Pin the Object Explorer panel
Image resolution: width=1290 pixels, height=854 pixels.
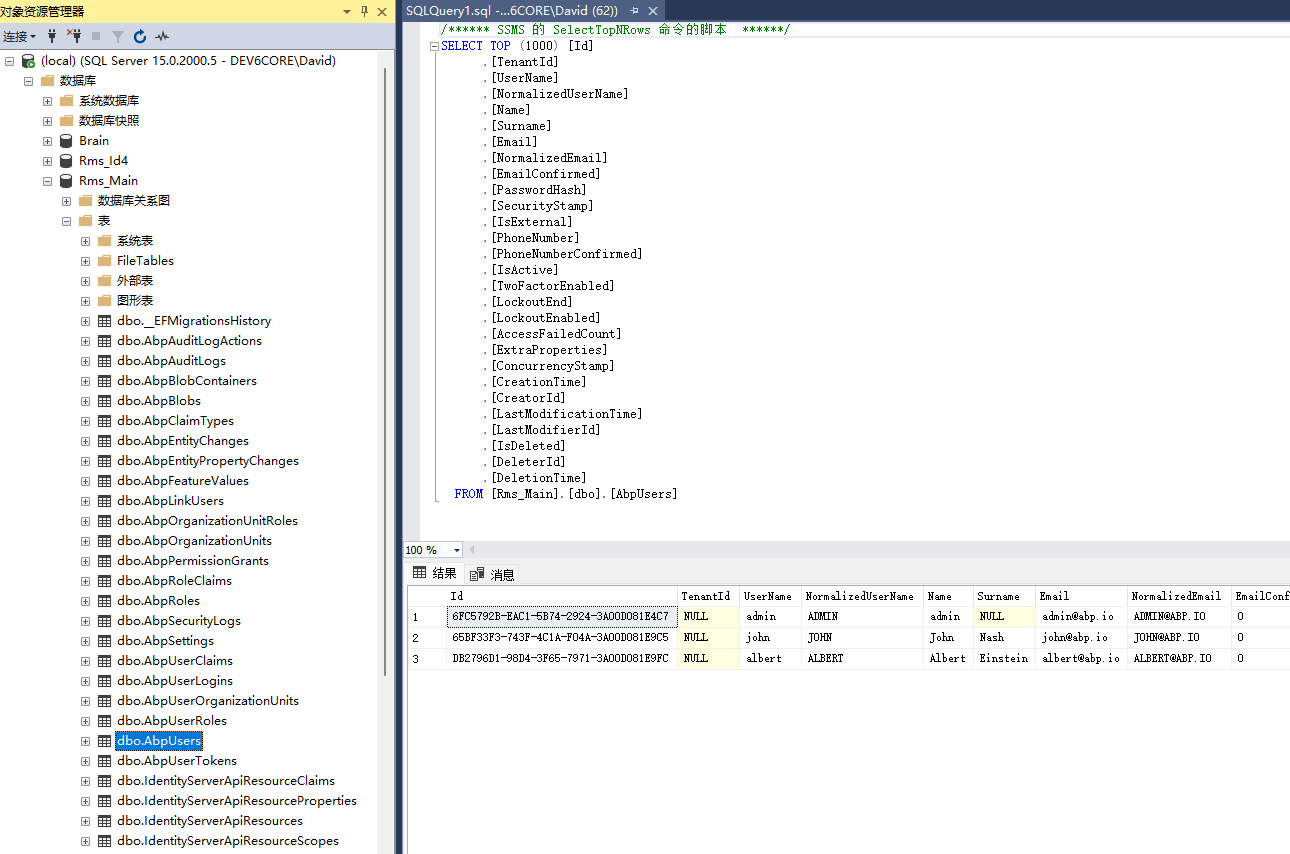tap(364, 11)
